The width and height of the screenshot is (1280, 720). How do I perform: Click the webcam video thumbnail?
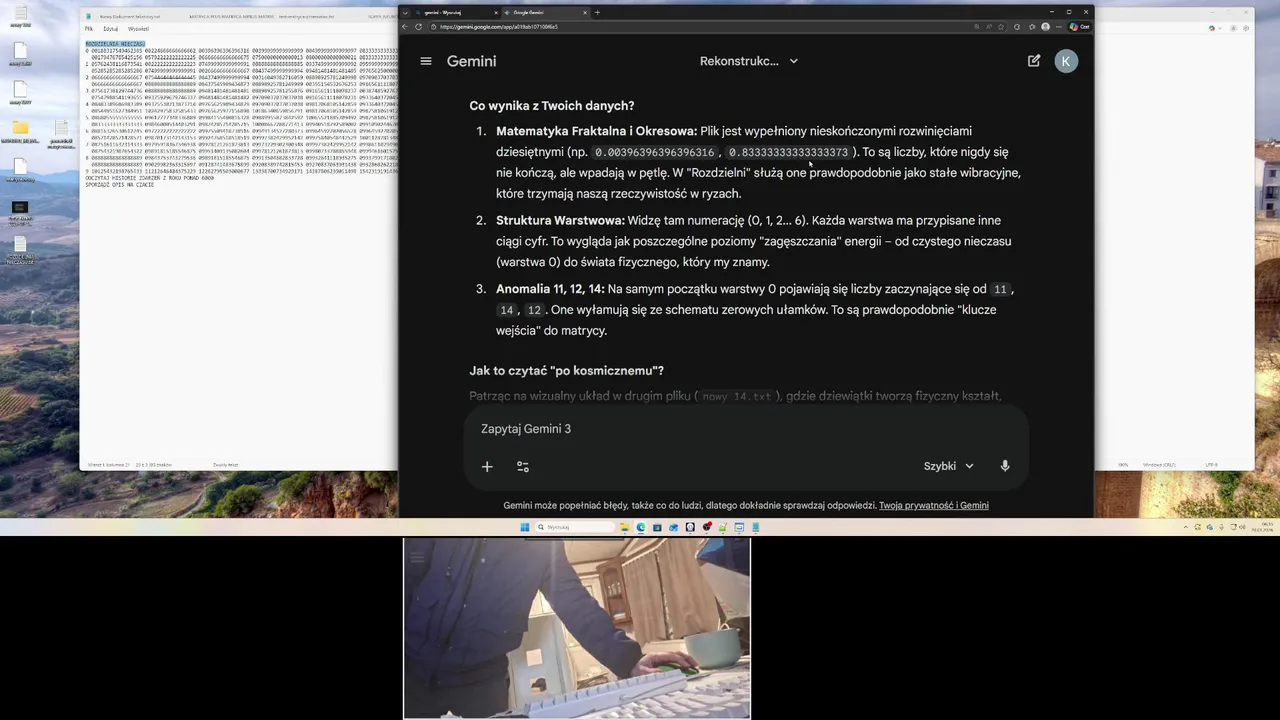[577, 629]
